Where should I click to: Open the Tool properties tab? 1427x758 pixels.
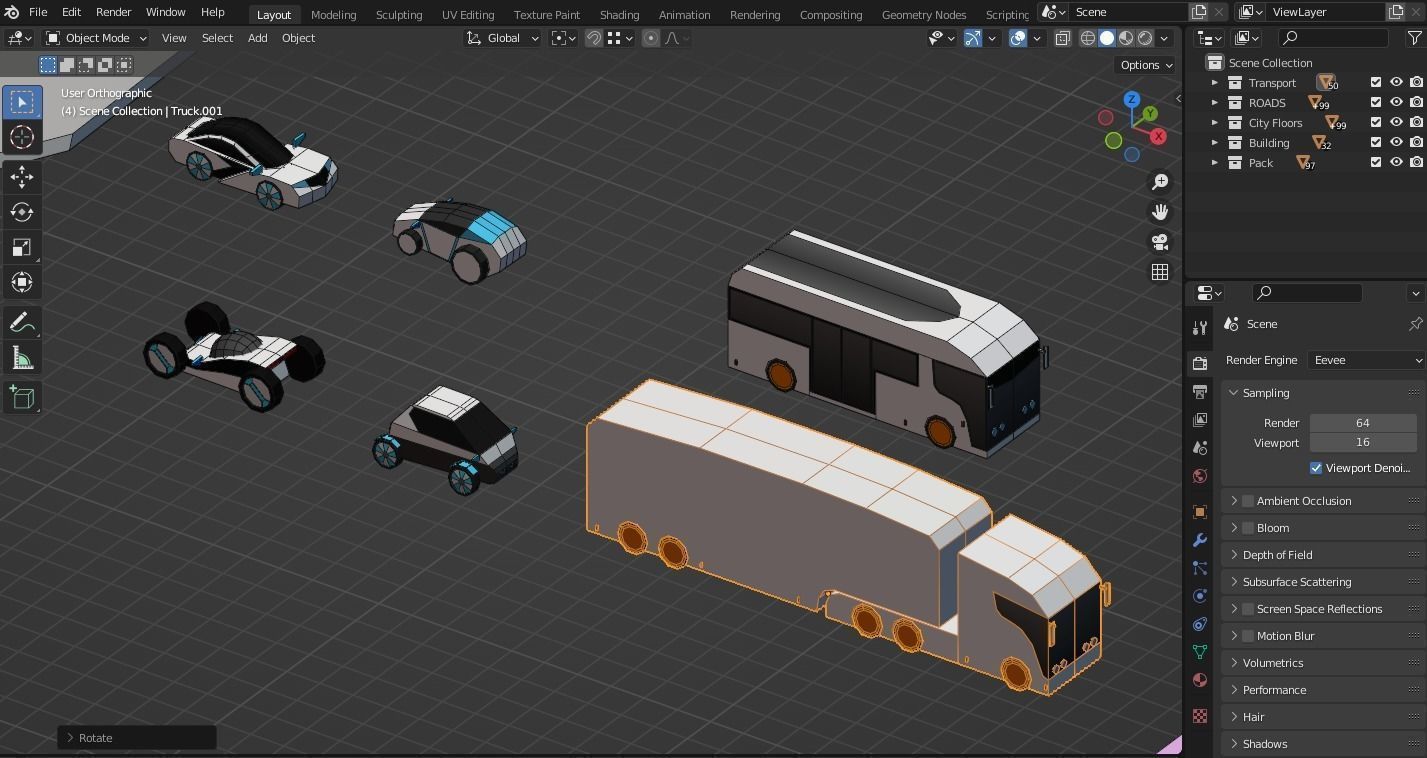pos(1200,327)
